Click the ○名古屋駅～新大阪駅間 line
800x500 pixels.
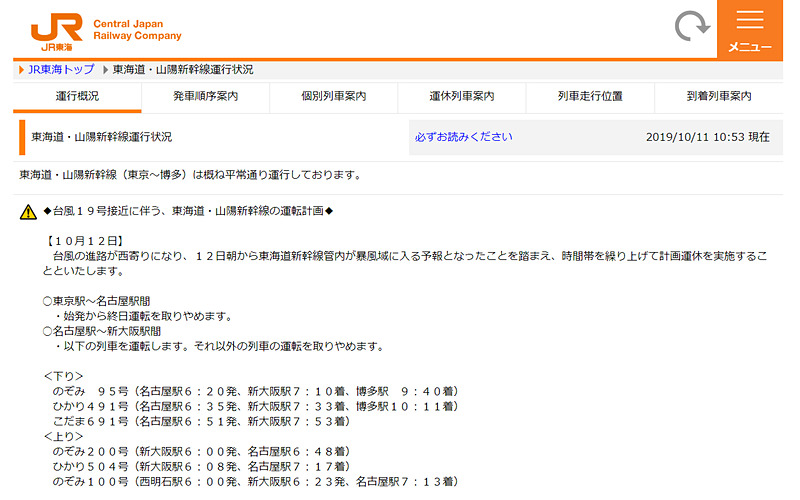(102, 331)
